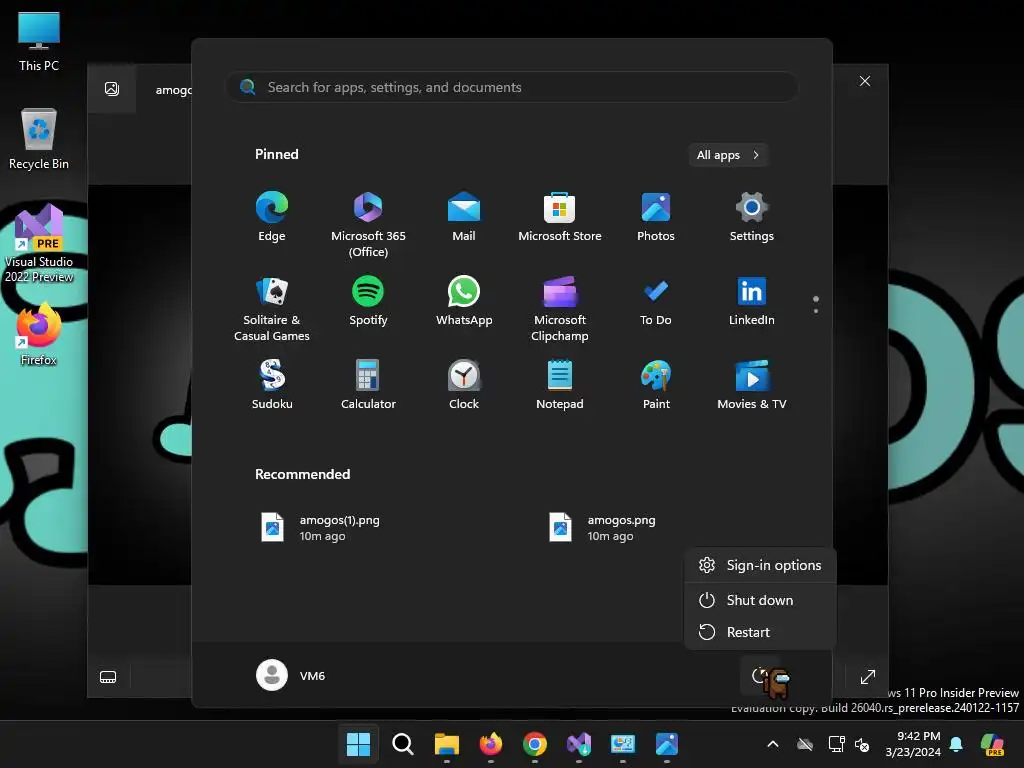Open Photos app from taskbar

pyautogui.click(x=667, y=744)
